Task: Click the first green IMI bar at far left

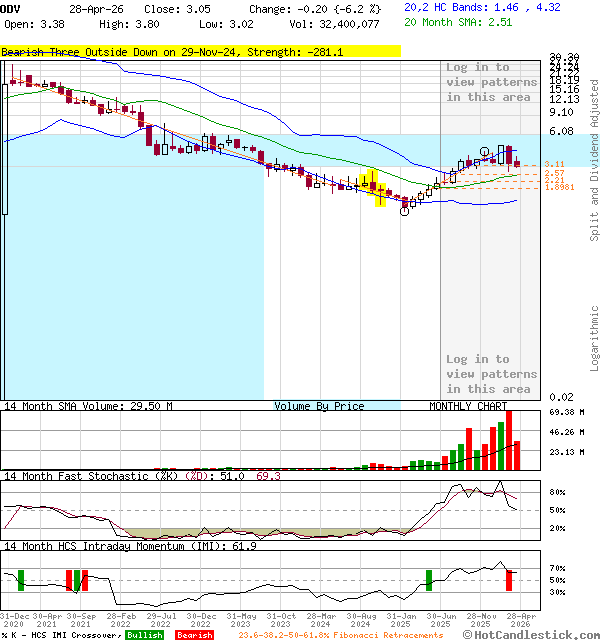Action: (x=20, y=581)
